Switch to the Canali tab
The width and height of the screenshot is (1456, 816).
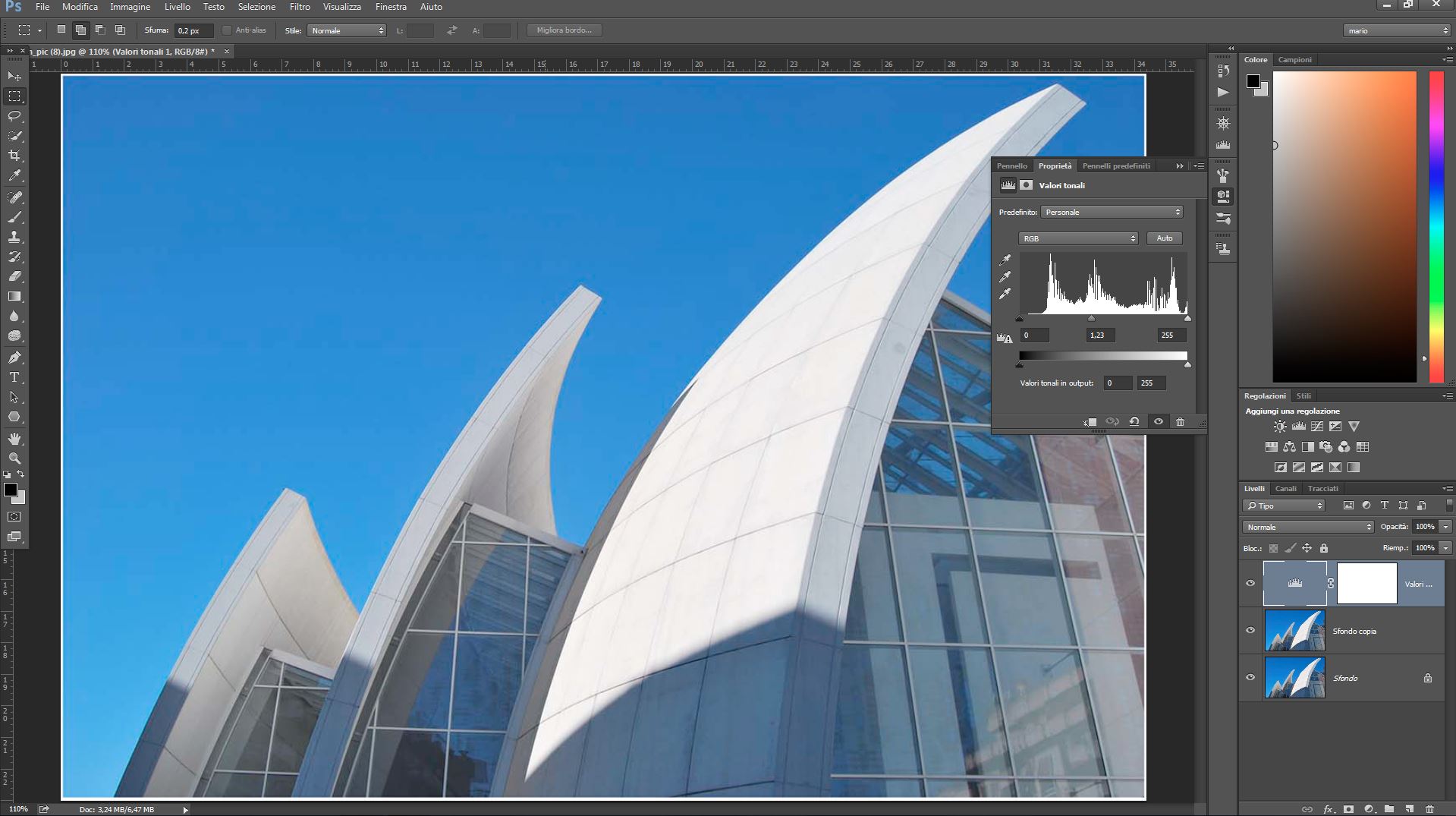[1285, 489]
